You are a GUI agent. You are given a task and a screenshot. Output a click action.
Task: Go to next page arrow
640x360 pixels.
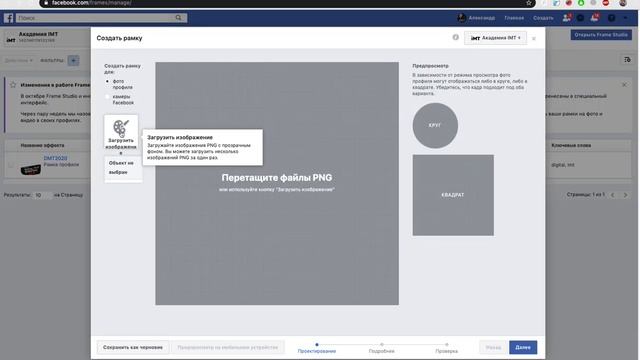point(625,195)
